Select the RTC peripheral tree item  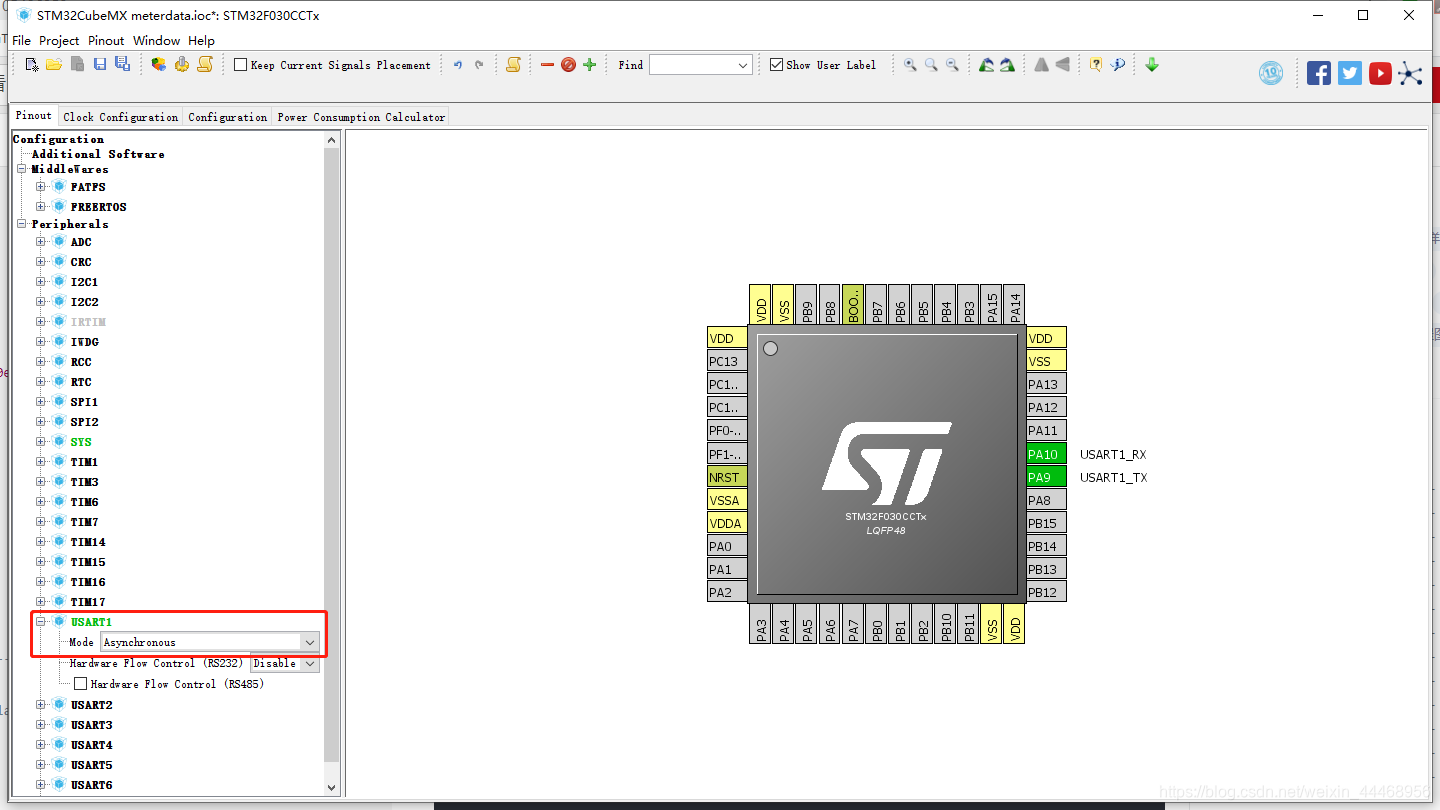pos(81,382)
